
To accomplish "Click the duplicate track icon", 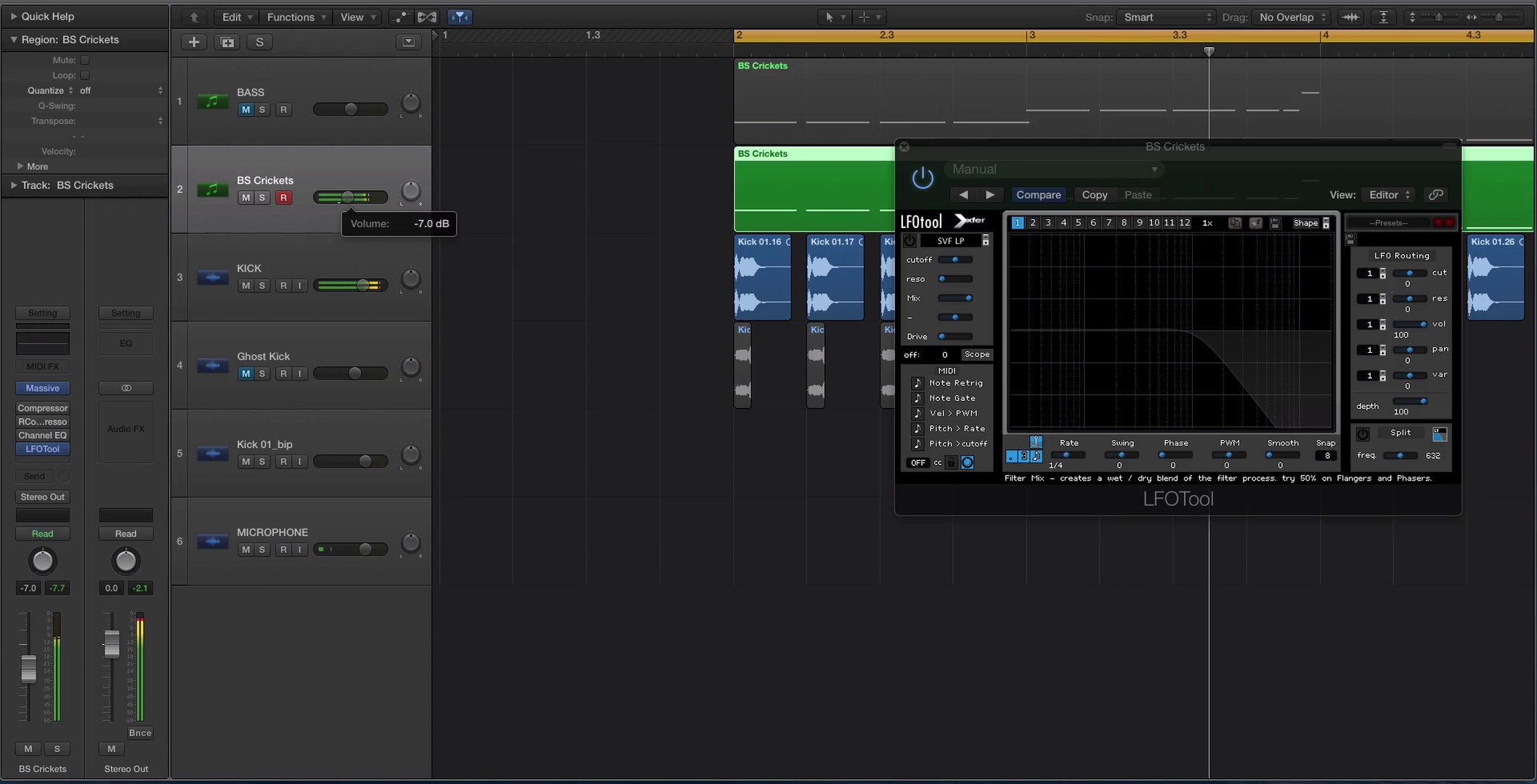I will point(227,42).
